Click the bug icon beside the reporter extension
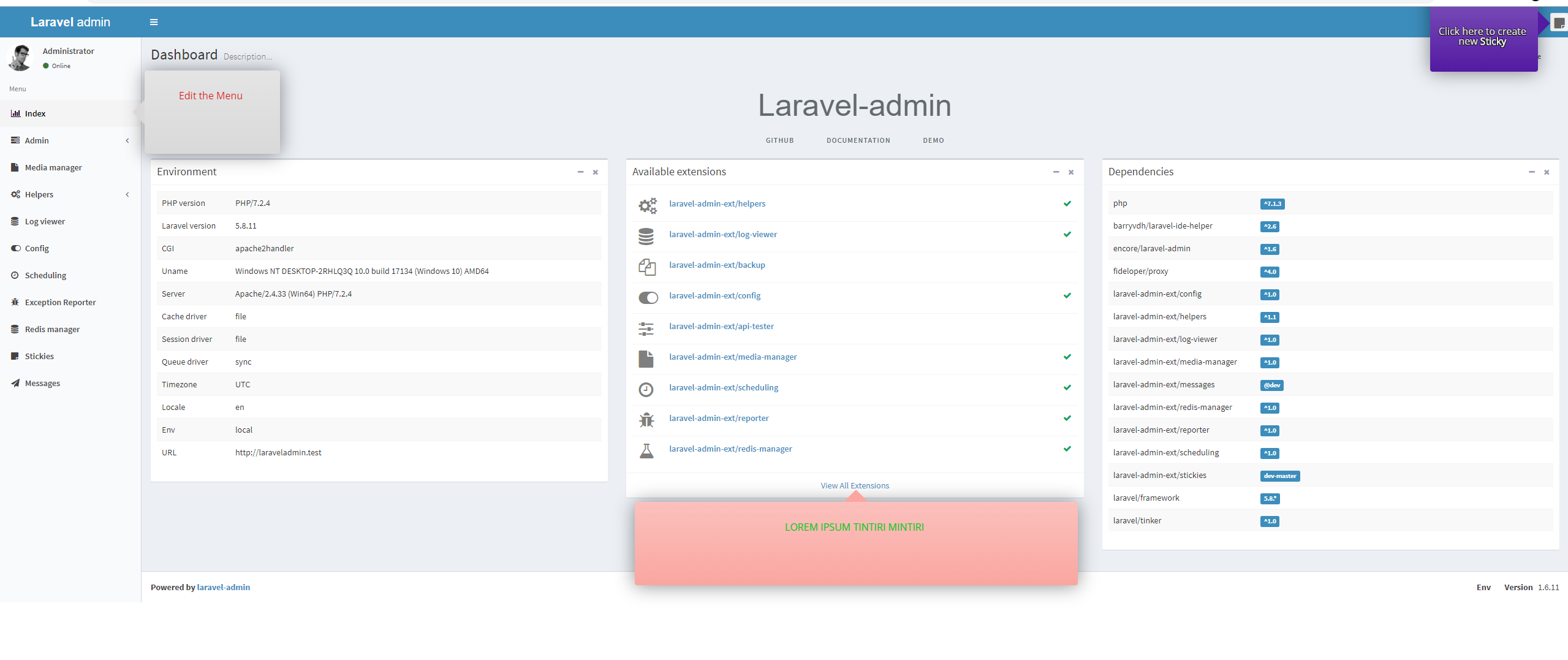Image resolution: width=1568 pixels, height=660 pixels. pos(646,420)
